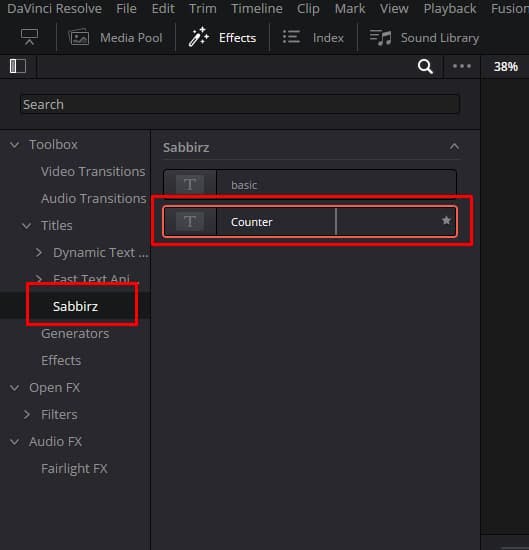Open the View menu
This screenshot has height=550, width=529.
pyautogui.click(x=394, y=8)
